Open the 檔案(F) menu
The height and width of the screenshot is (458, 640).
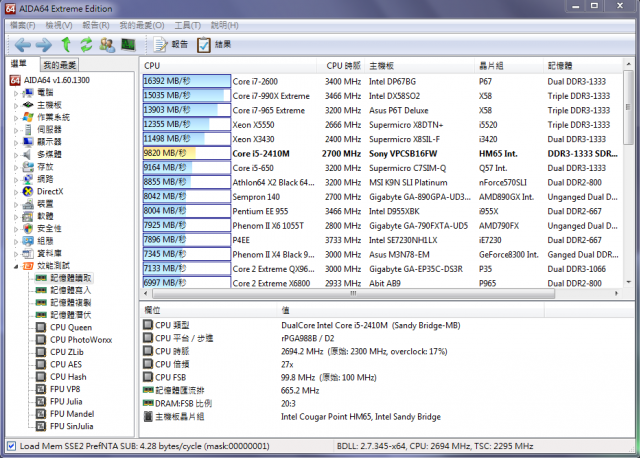[x=22, y=25]
